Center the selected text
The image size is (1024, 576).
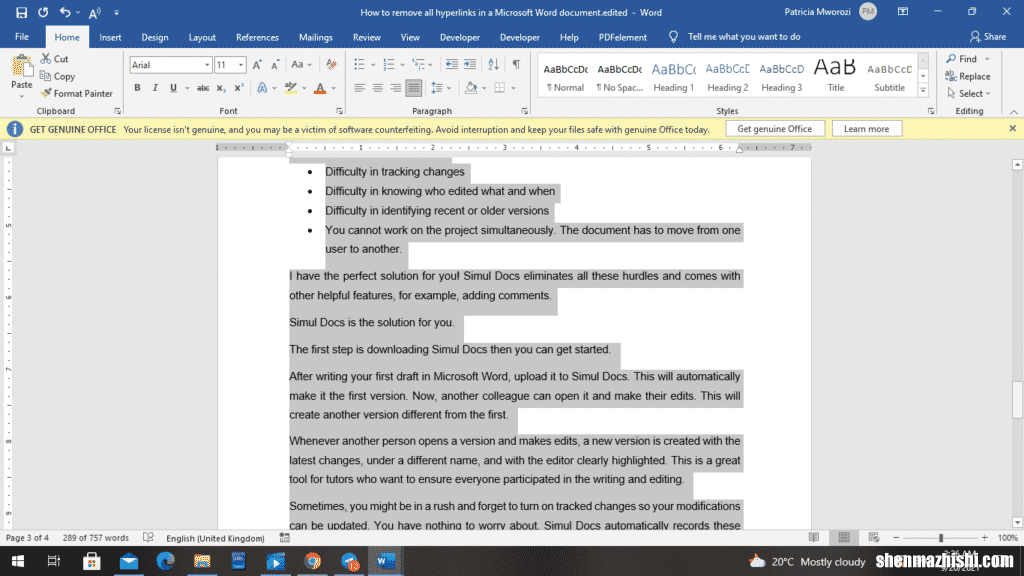coord(377,88)
